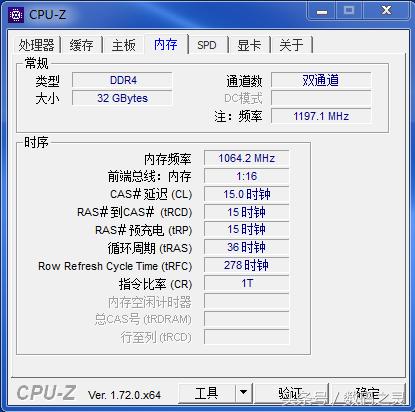This screenshot has height=412, width=415.
Task: Select the 主板 tab
Action: tap(124, 45)
